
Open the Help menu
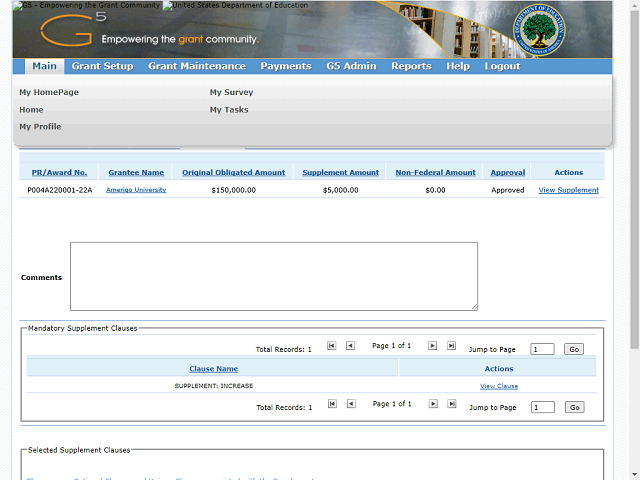(458, 66)
